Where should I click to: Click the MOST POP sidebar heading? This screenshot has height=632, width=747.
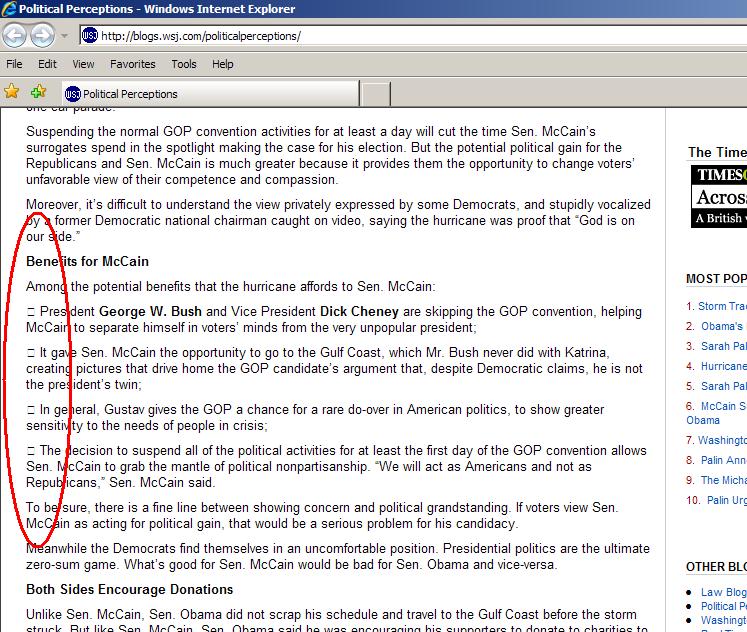point(717,279)
